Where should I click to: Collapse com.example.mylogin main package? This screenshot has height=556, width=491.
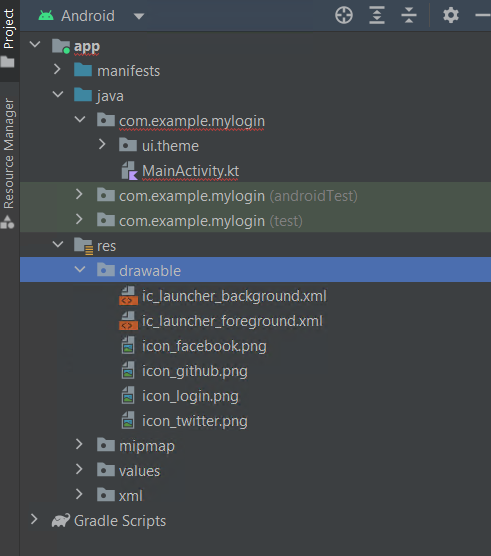80,119
